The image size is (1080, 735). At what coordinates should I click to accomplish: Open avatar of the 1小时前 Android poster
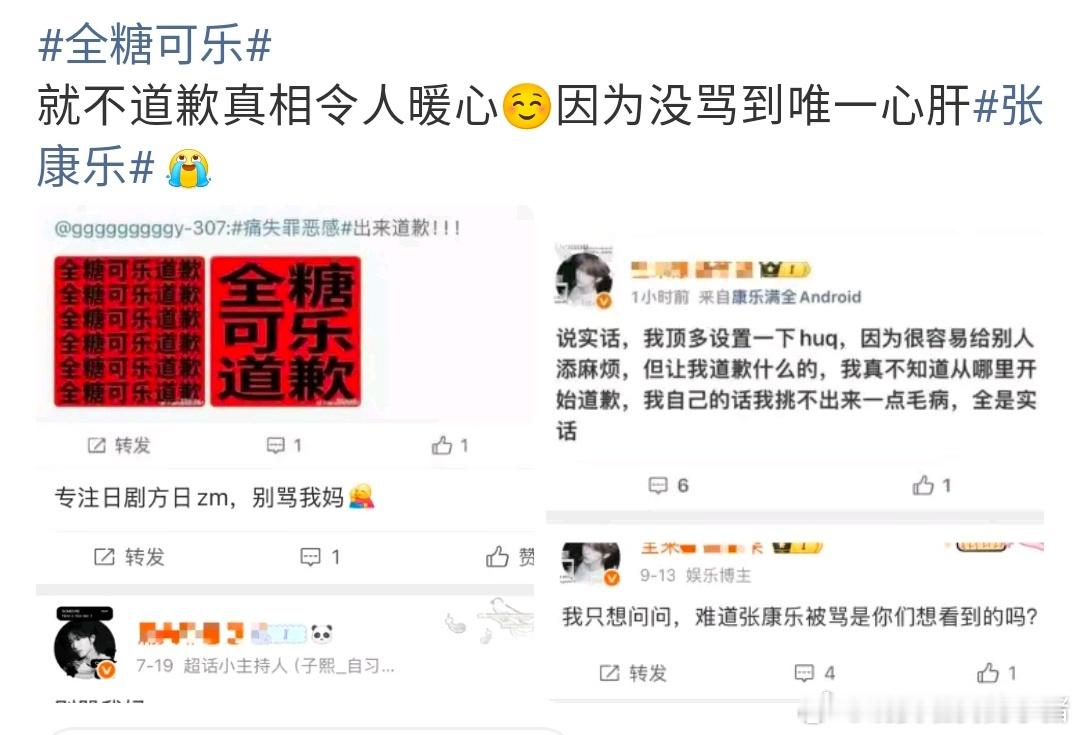(x=584, y=278)
